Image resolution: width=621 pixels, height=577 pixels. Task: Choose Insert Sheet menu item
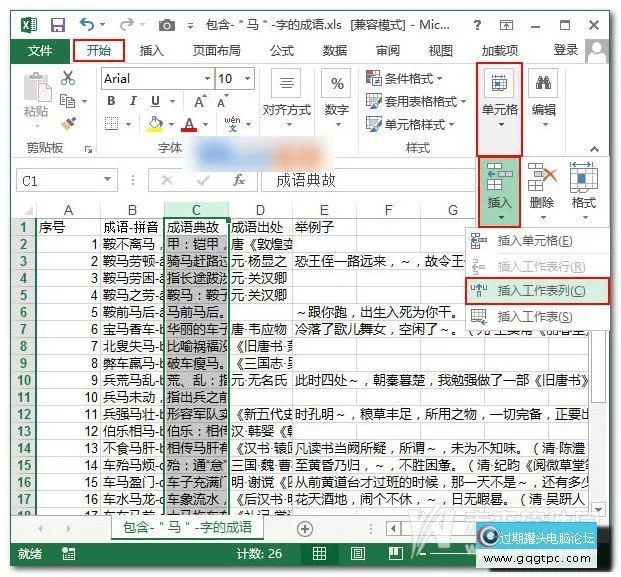pyautogui.click(x=537, y=316)
